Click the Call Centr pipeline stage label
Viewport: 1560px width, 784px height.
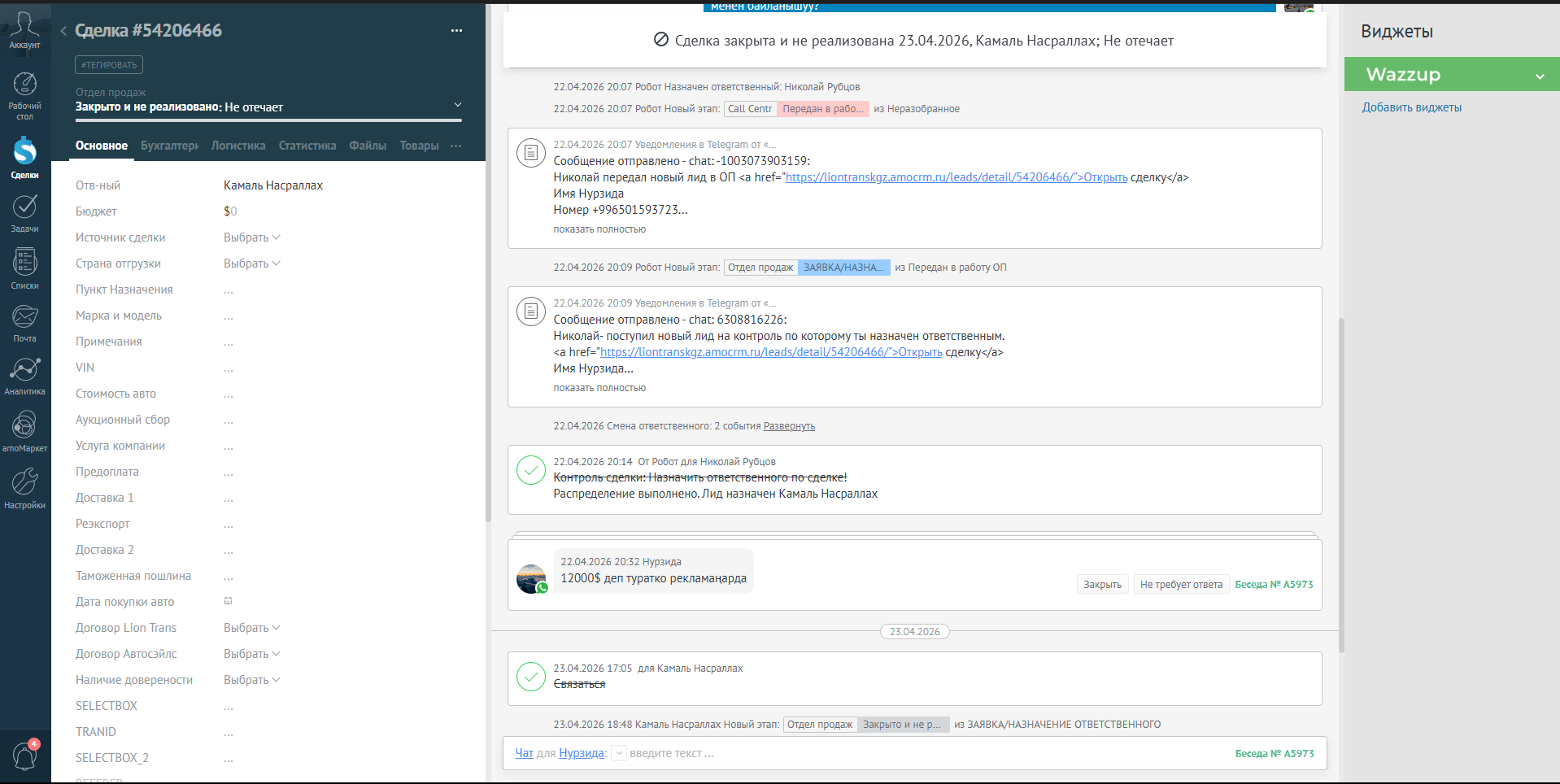(x=750, y=109)
